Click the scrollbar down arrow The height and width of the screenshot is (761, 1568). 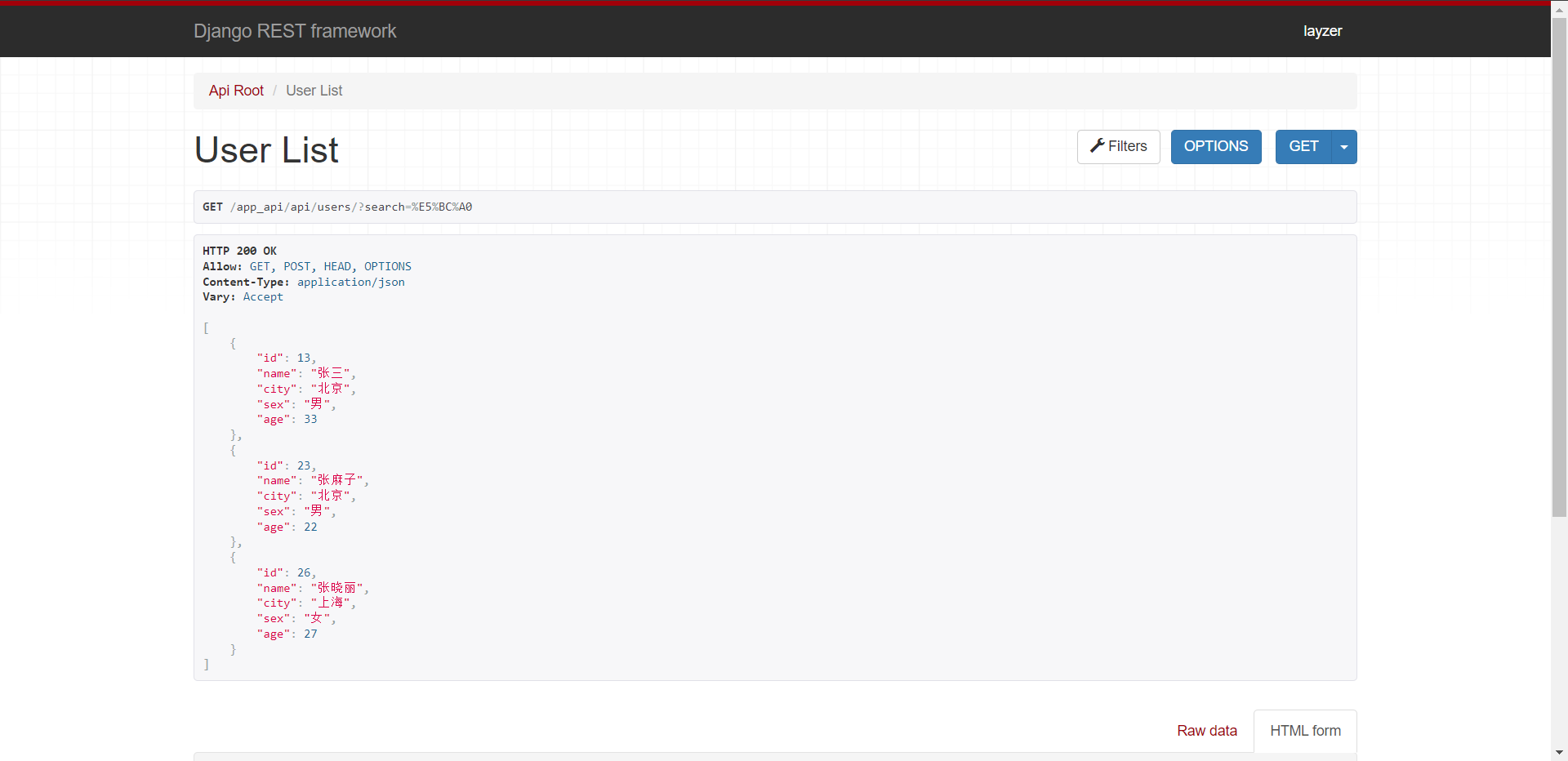[x=1559, y=753]
